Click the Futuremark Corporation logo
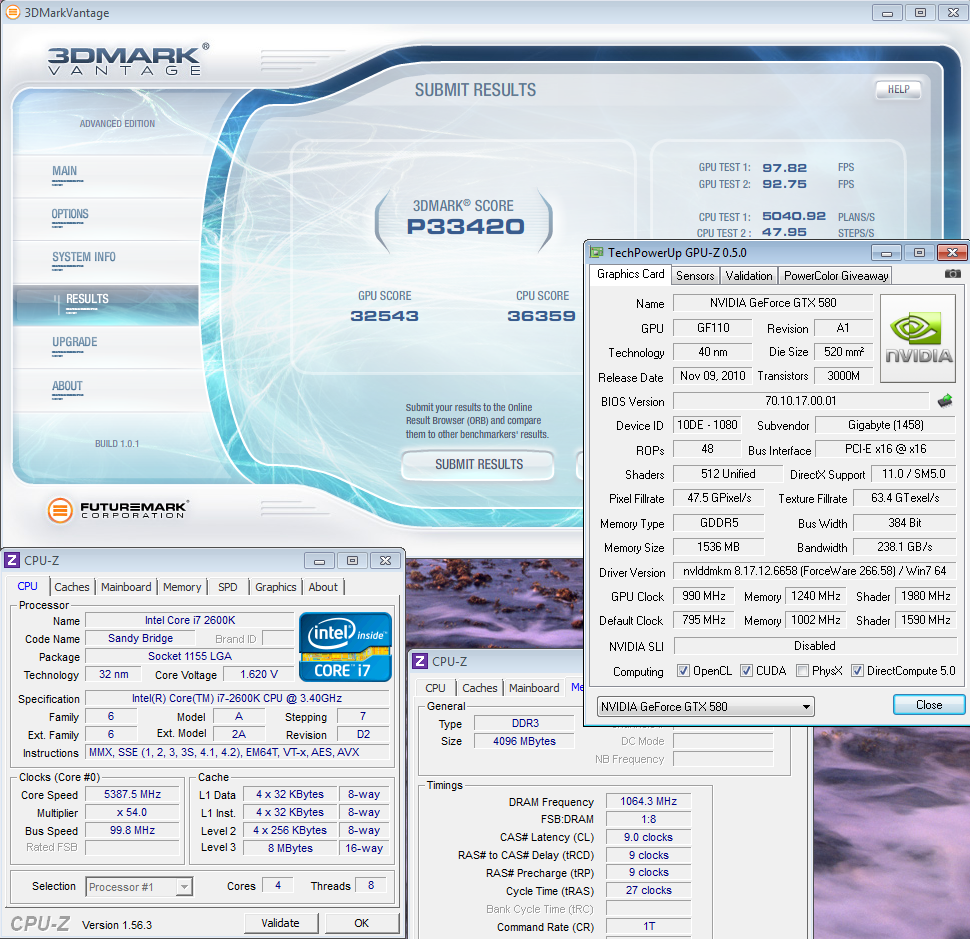 pyautogui.click(x=117, y=510)
